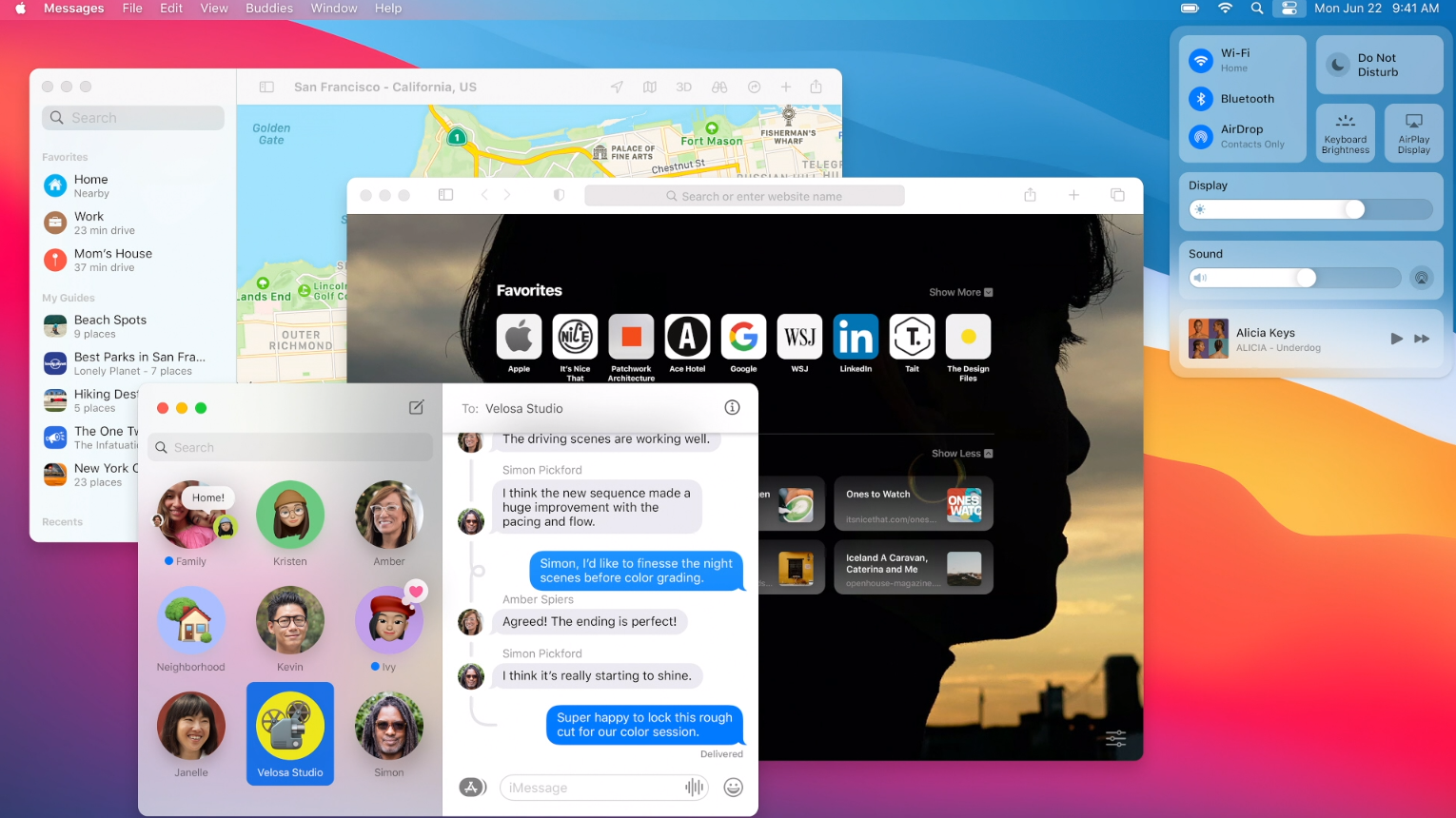The height and width of the screenshot is (818, 1456).
Task: Open the LinkedIn favorite
Action: coord(856,338)
